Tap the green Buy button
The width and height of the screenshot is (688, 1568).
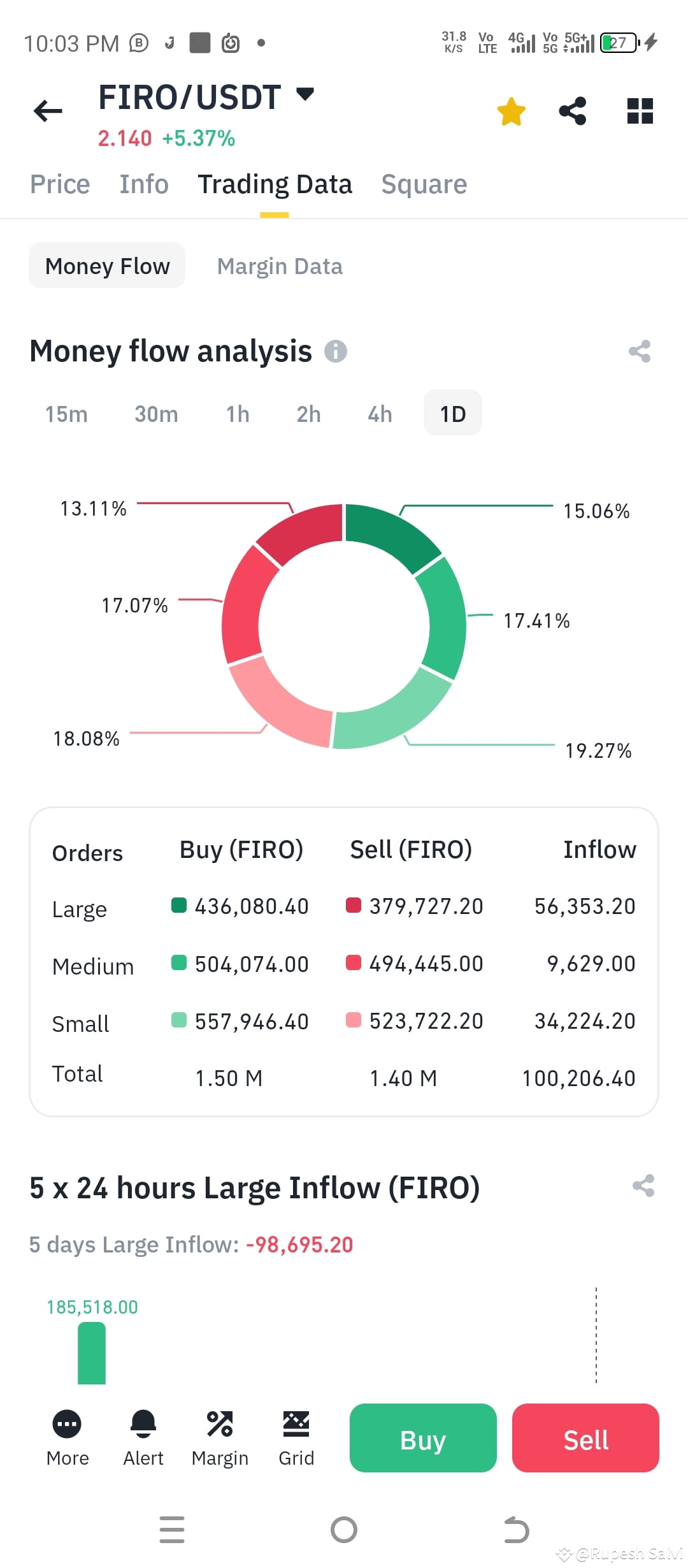tap(423, 1438)
